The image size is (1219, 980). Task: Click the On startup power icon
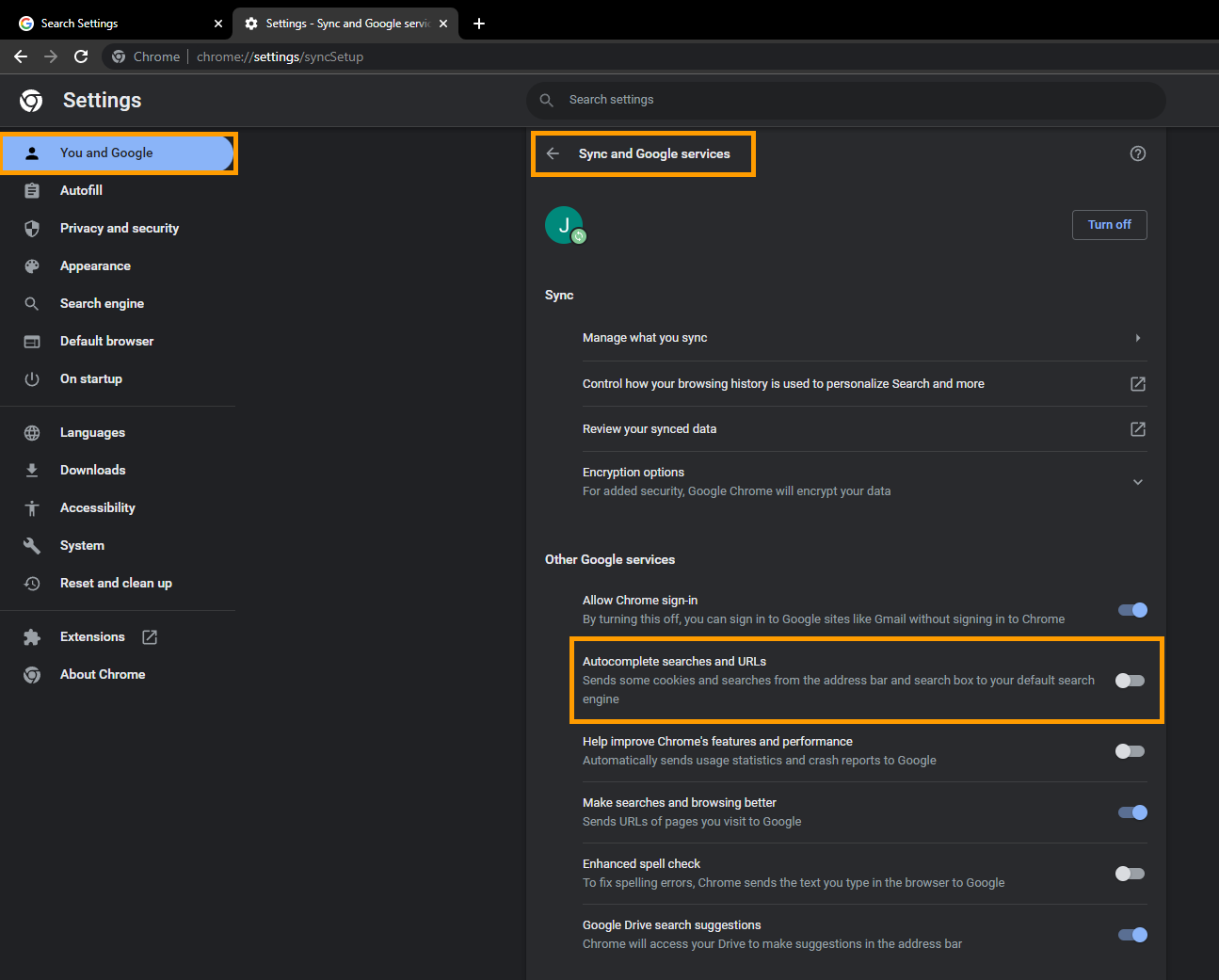(x=32, y=378)
